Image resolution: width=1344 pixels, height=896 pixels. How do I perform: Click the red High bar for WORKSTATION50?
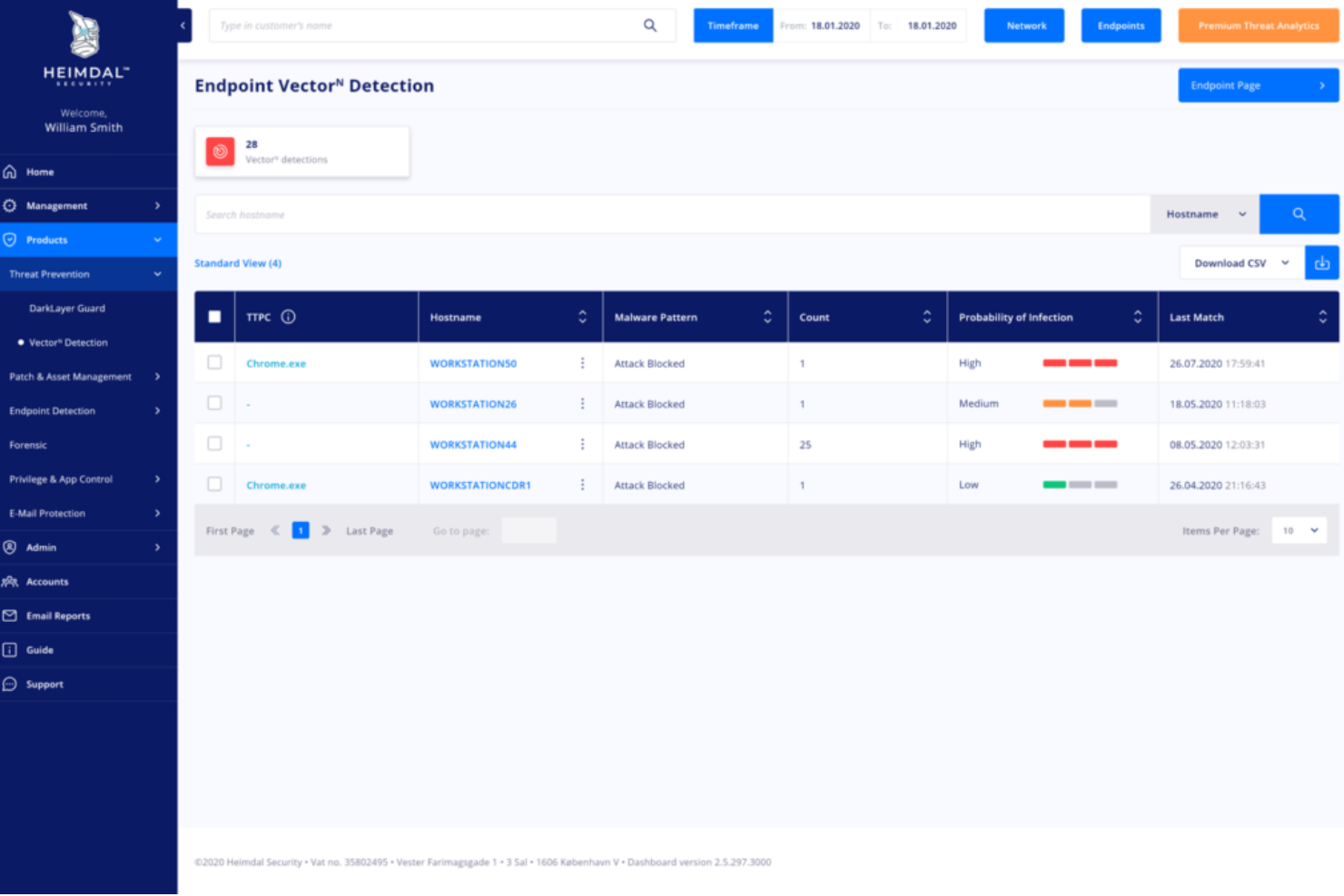1080,363
